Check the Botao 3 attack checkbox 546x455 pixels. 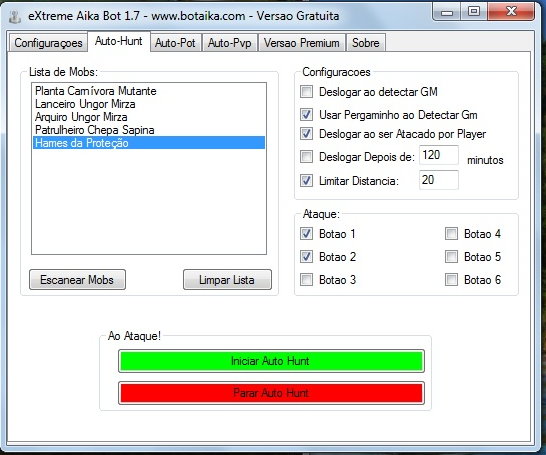tap(306, 280)
